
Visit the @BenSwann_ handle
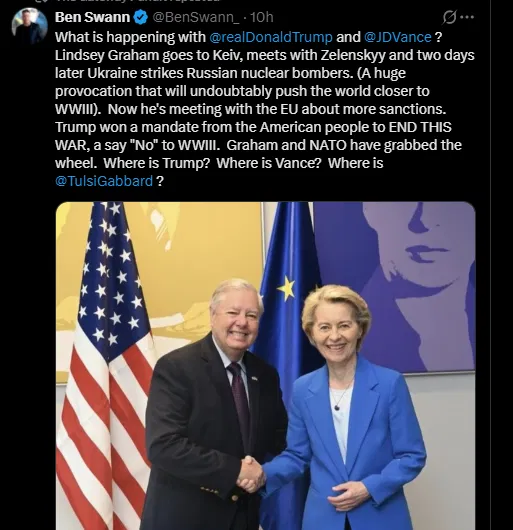(196, 17)
